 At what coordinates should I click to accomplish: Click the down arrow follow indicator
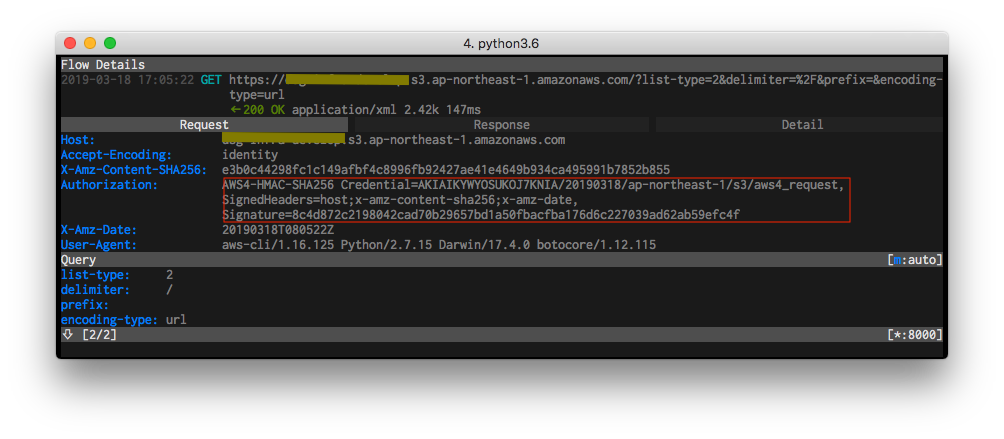(68, 335)
